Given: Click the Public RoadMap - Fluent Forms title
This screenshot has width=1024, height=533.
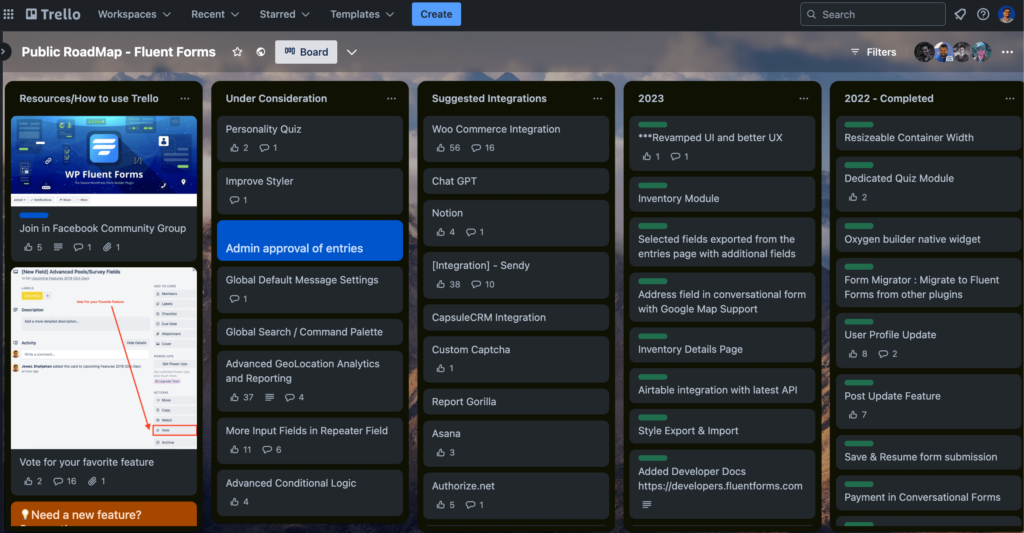Looking at the screenshot, I should coord(118,52).
